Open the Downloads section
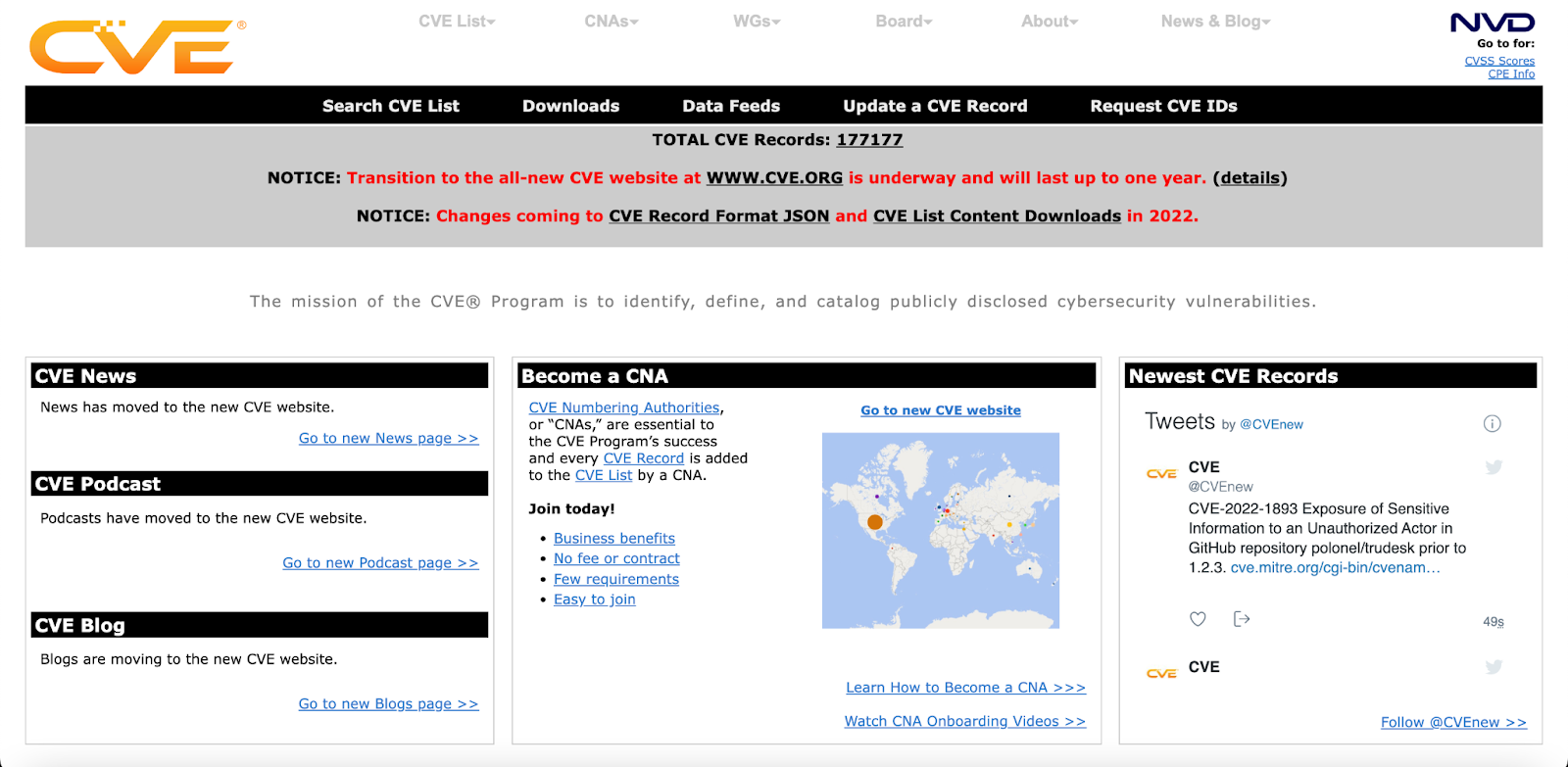This screenshot has width=1568, height=767. click(570, 106)
